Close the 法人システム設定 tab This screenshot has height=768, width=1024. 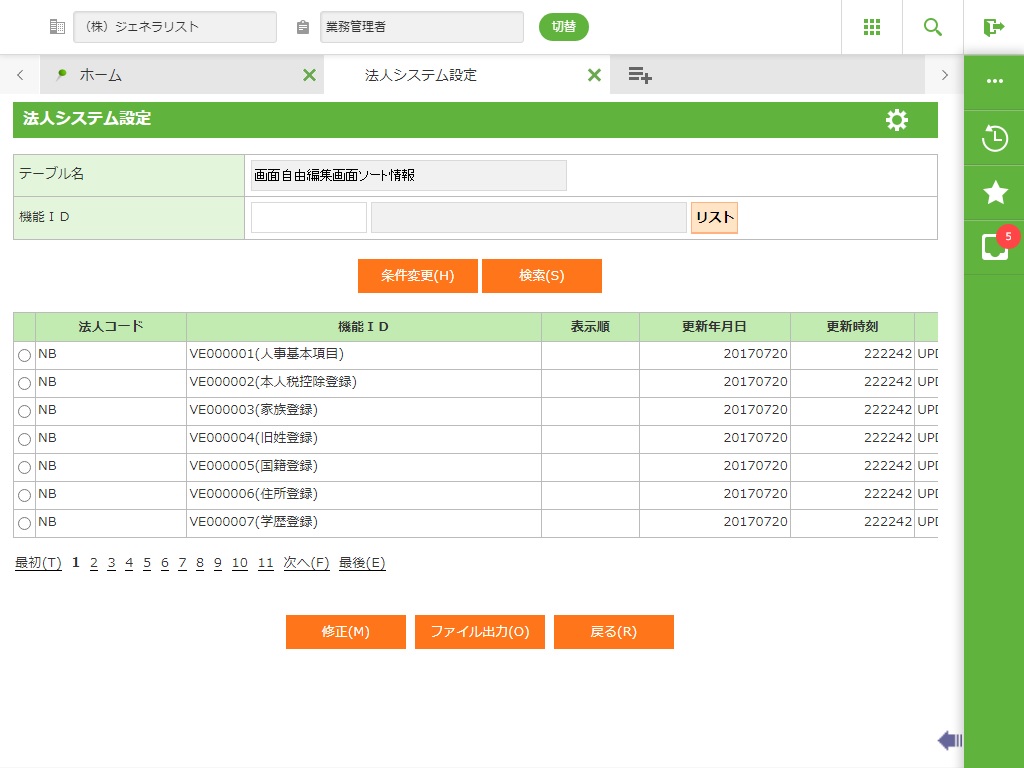click(594, 75)
